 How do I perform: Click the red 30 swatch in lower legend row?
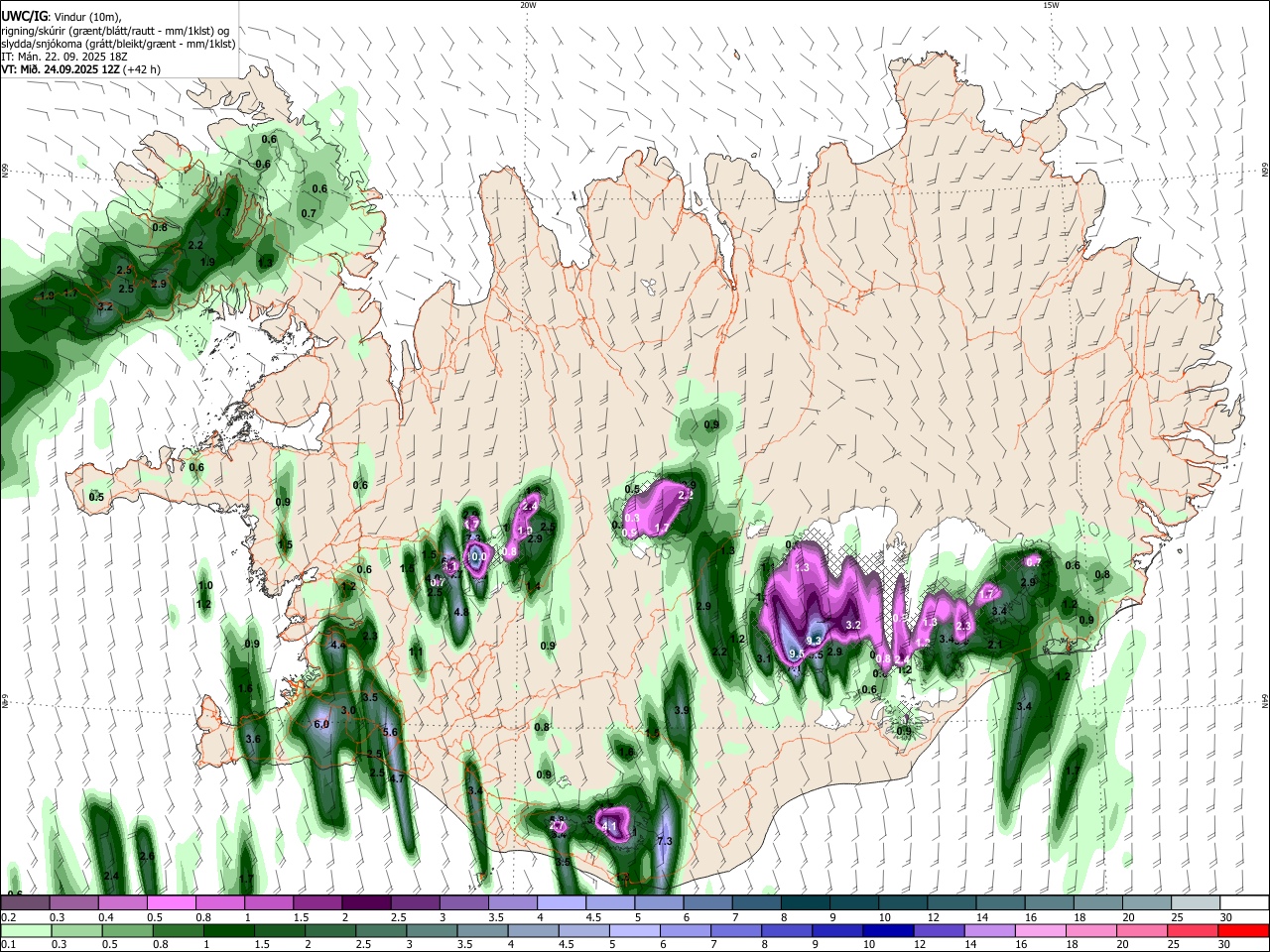click(x=1244, y=930)
